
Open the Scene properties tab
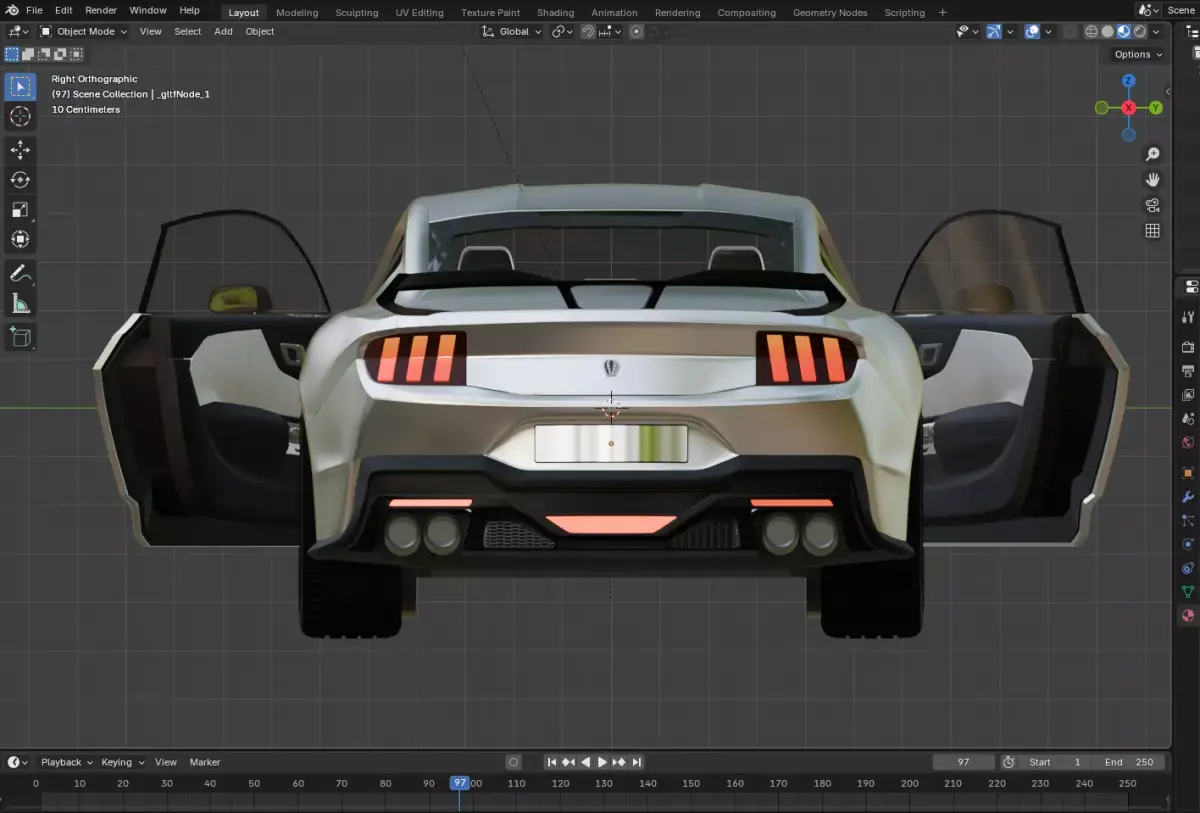coord(1188,419)
